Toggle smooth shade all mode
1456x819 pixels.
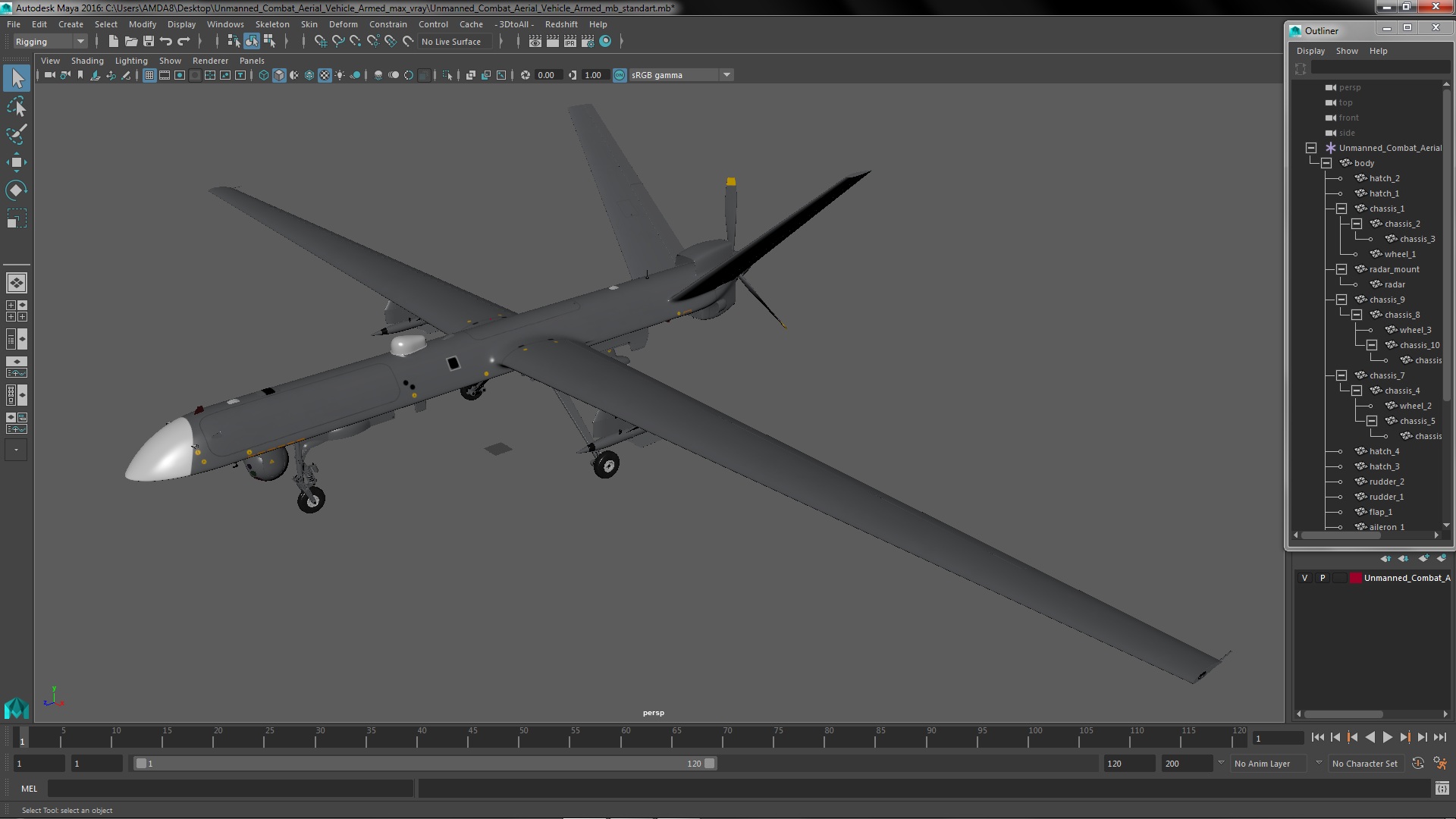(x=279, y=75)
